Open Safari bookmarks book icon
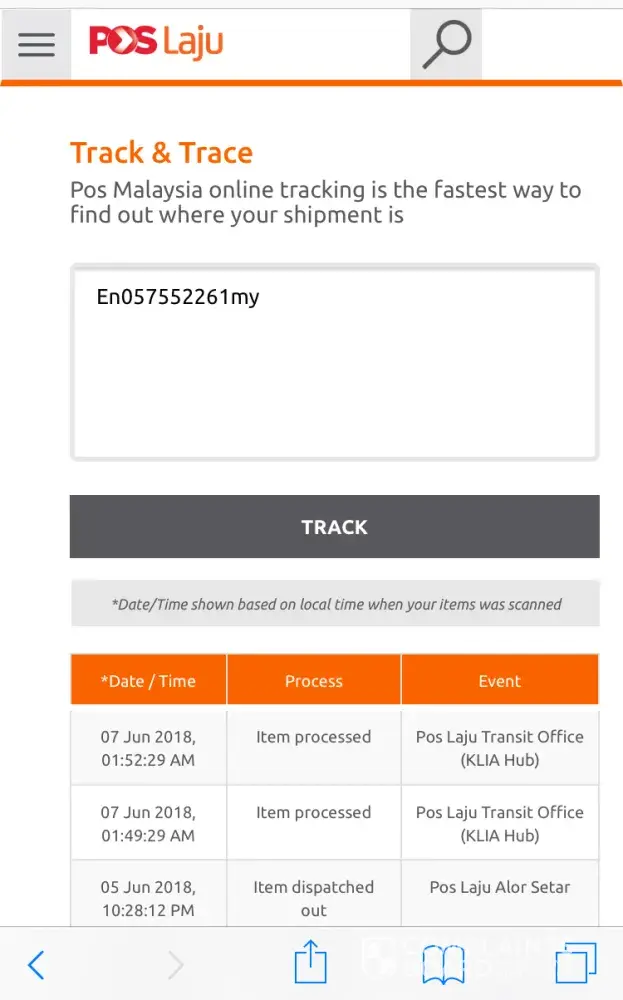The image size is (623, 1000). coord(444,965)
